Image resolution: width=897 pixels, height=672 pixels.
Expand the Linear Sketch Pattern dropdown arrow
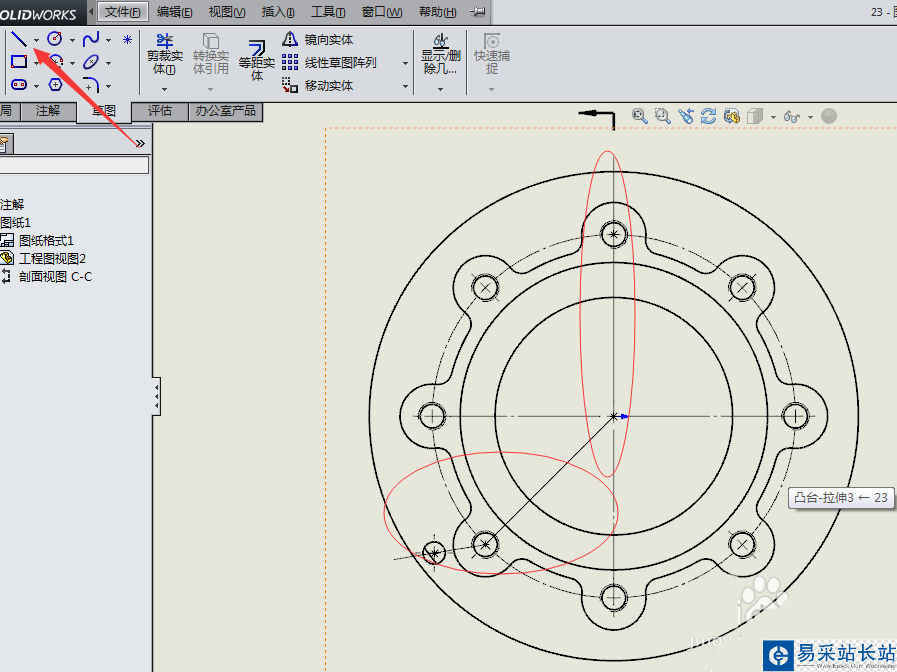click(405, 63)
